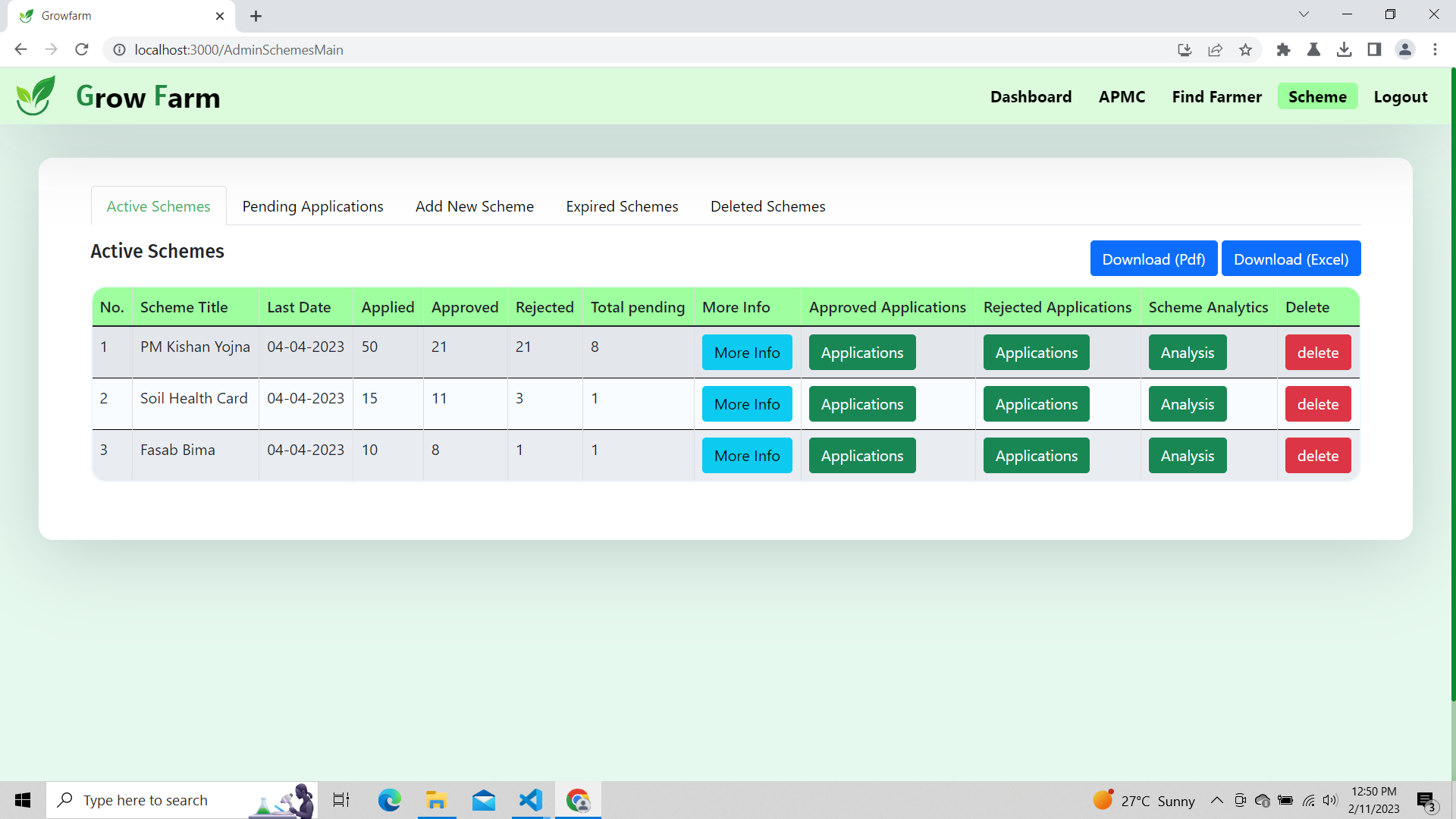Open More Info for PM Kishan Yojna

coord(746,353)
